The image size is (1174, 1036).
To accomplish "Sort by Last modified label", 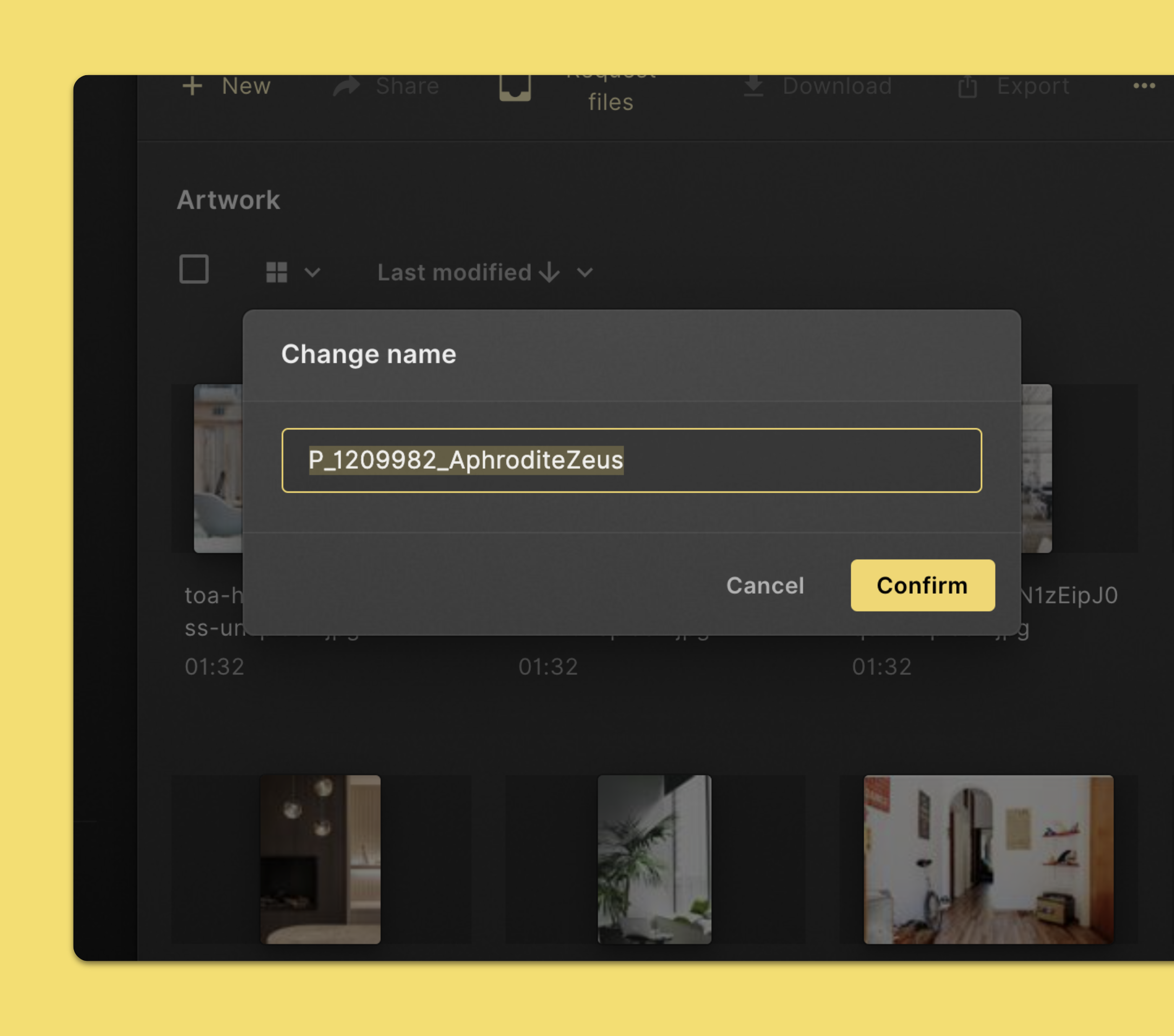I will tap(453, 273).
